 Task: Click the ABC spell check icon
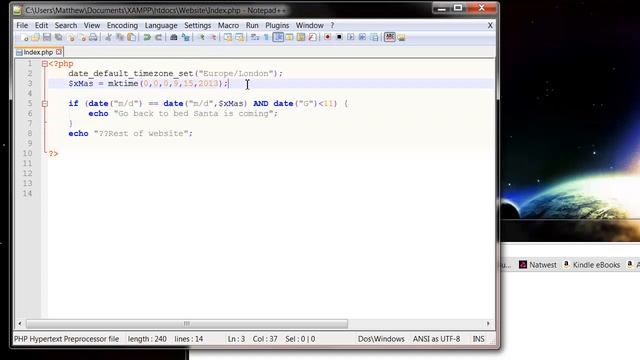(390, 38)
